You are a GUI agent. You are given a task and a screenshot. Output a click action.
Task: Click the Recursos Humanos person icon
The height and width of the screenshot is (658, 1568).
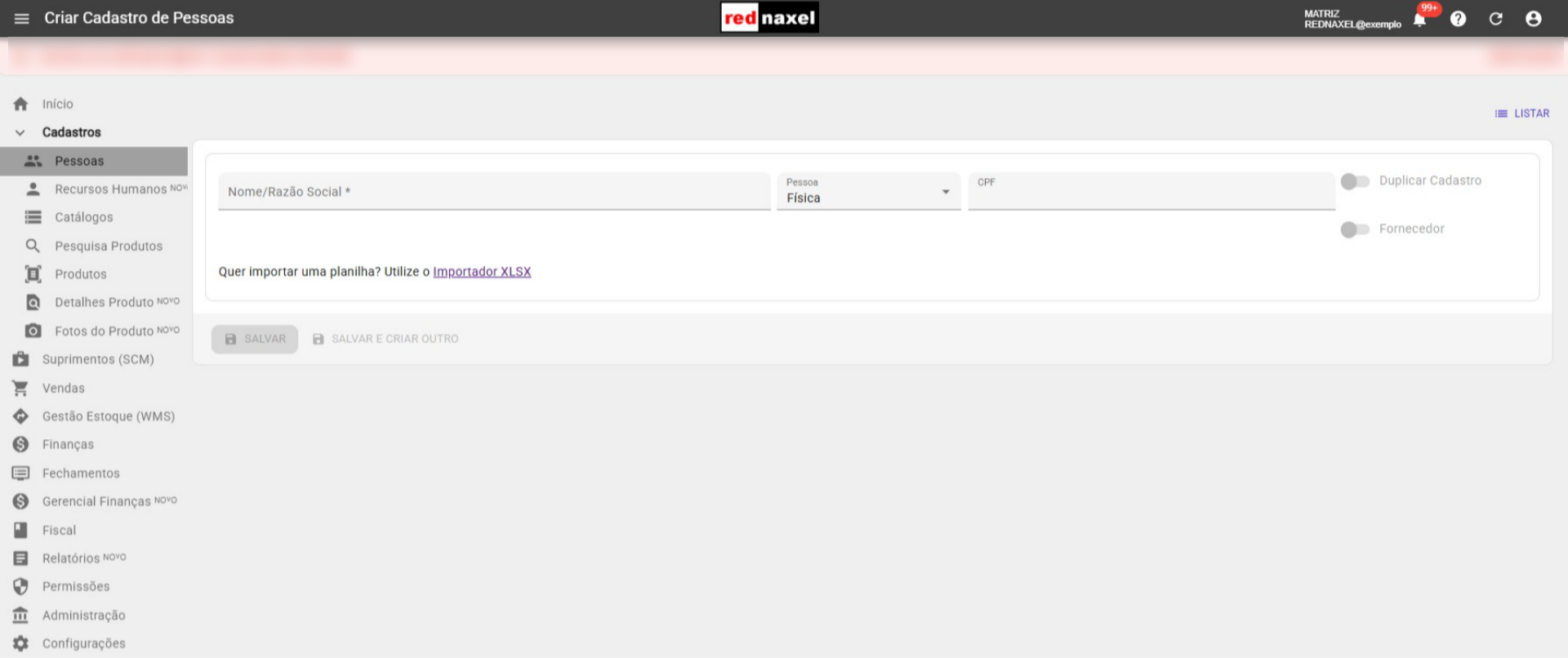(33, 189)
